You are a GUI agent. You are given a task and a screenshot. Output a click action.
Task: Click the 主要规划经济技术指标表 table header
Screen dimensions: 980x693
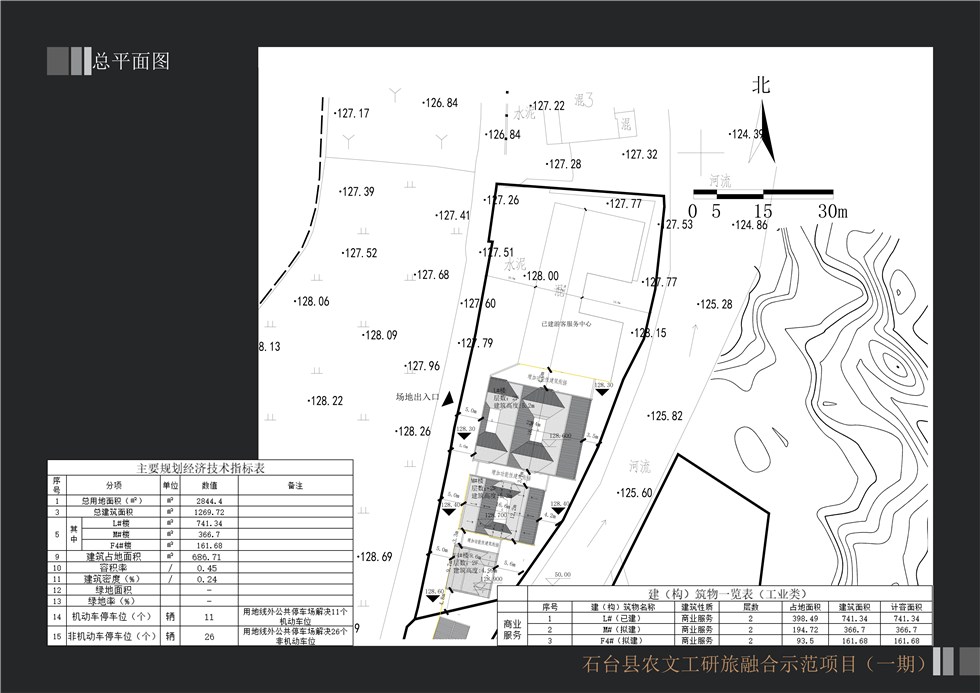click(200, 468)
